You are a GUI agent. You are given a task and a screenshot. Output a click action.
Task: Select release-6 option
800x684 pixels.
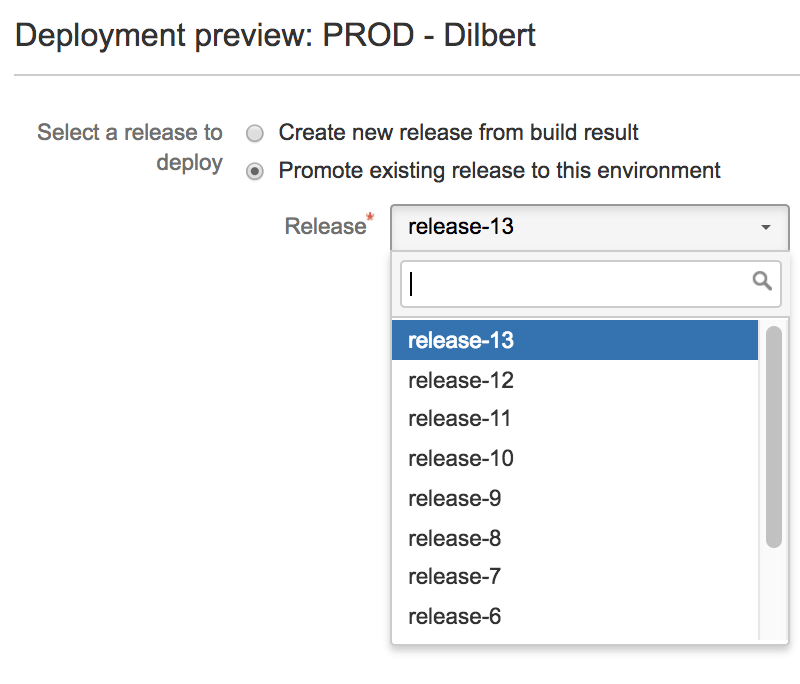point(455,617)
